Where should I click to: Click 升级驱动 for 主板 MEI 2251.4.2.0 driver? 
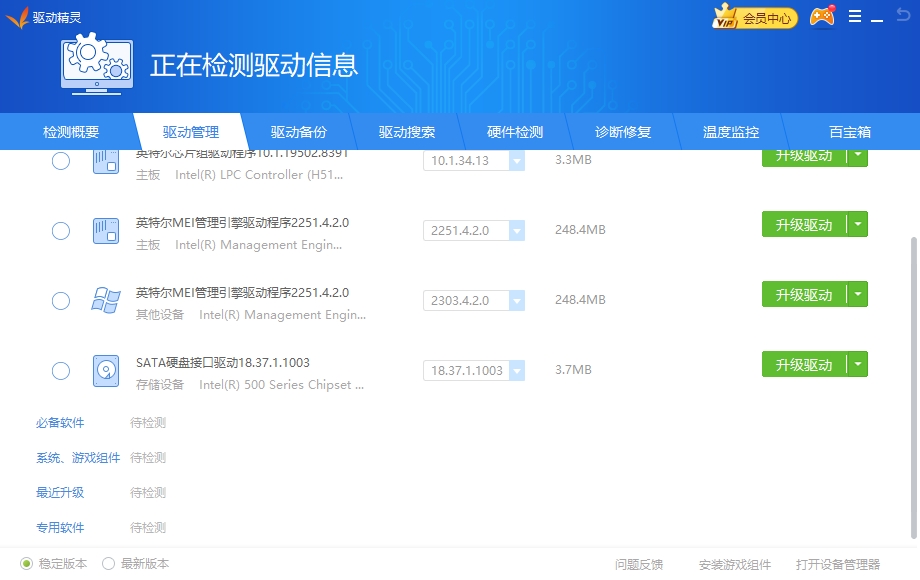tap(804, 225)
